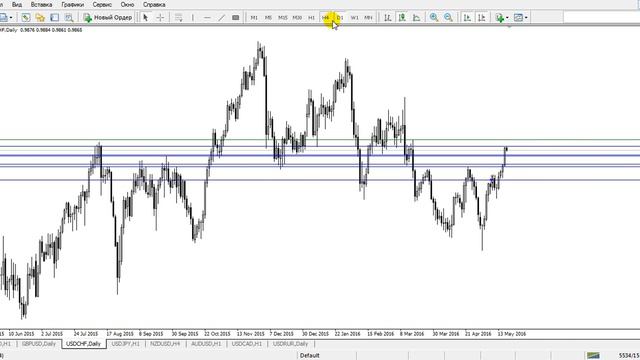
Task: Expand the new chart dropdown arrow
Action: point(11,18)
